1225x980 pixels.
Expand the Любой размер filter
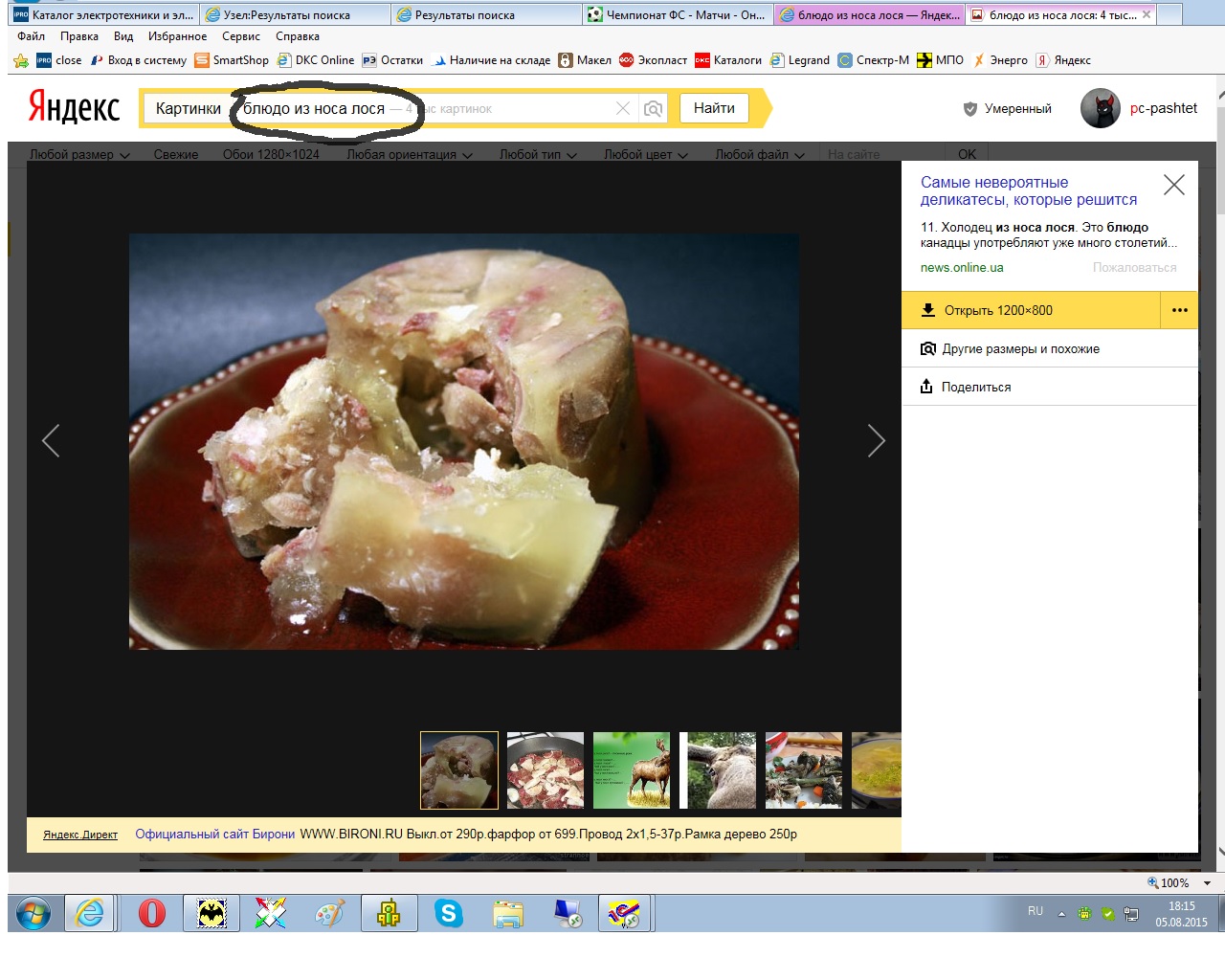point(79,154)
